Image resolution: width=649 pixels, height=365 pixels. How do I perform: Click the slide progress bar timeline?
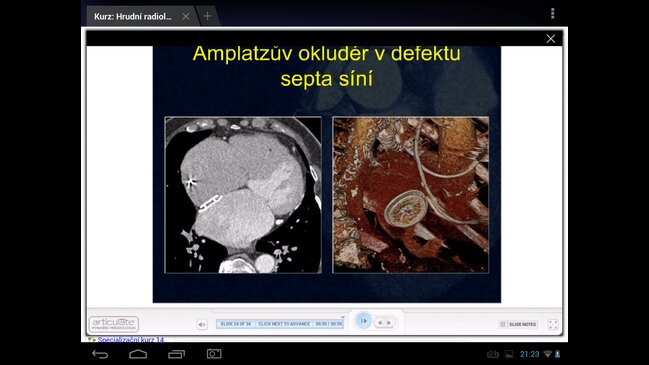point(280,324)
